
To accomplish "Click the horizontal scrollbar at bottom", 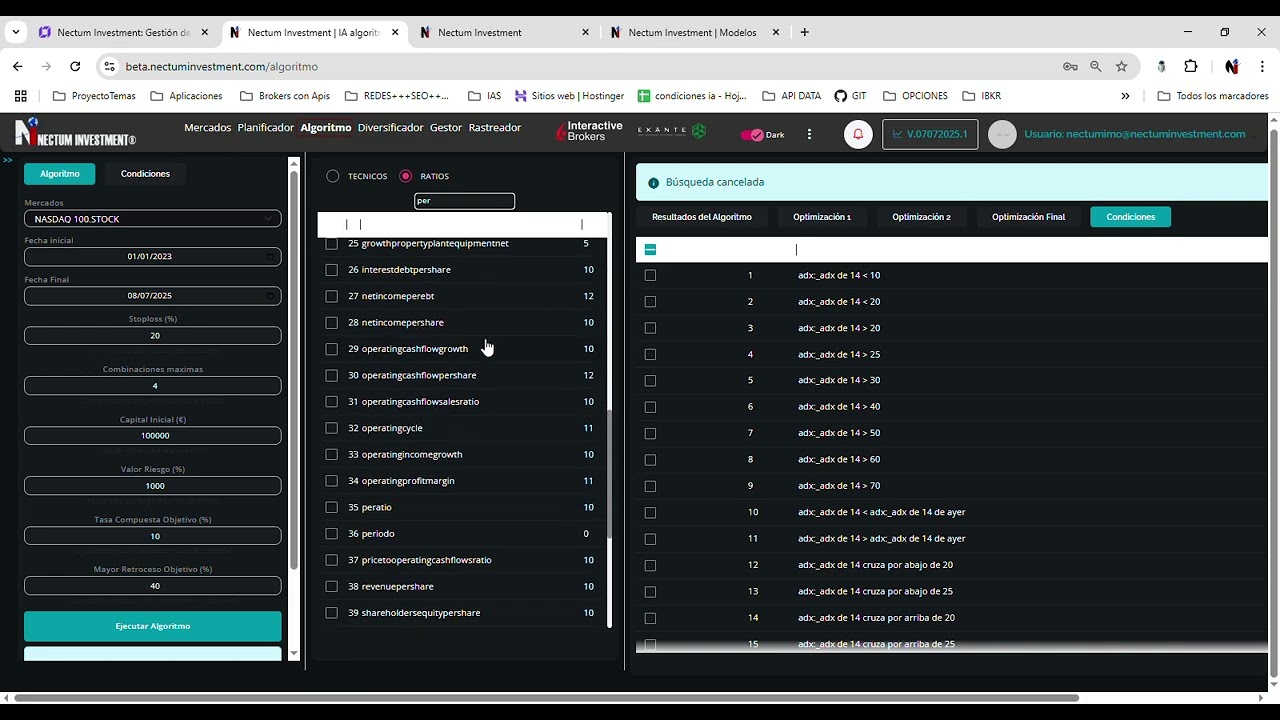I will tap(547, 698).
